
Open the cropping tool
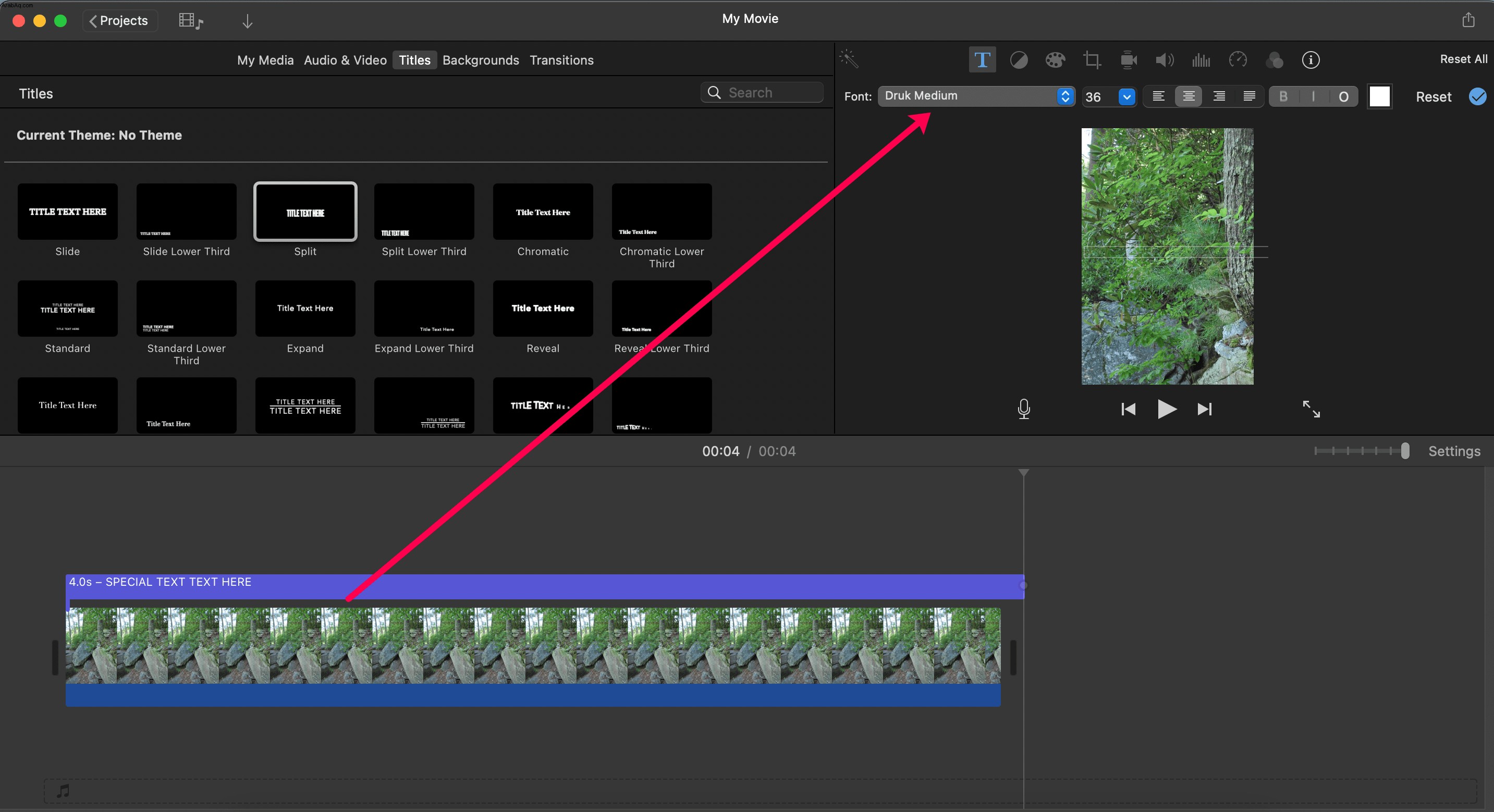1092,60
